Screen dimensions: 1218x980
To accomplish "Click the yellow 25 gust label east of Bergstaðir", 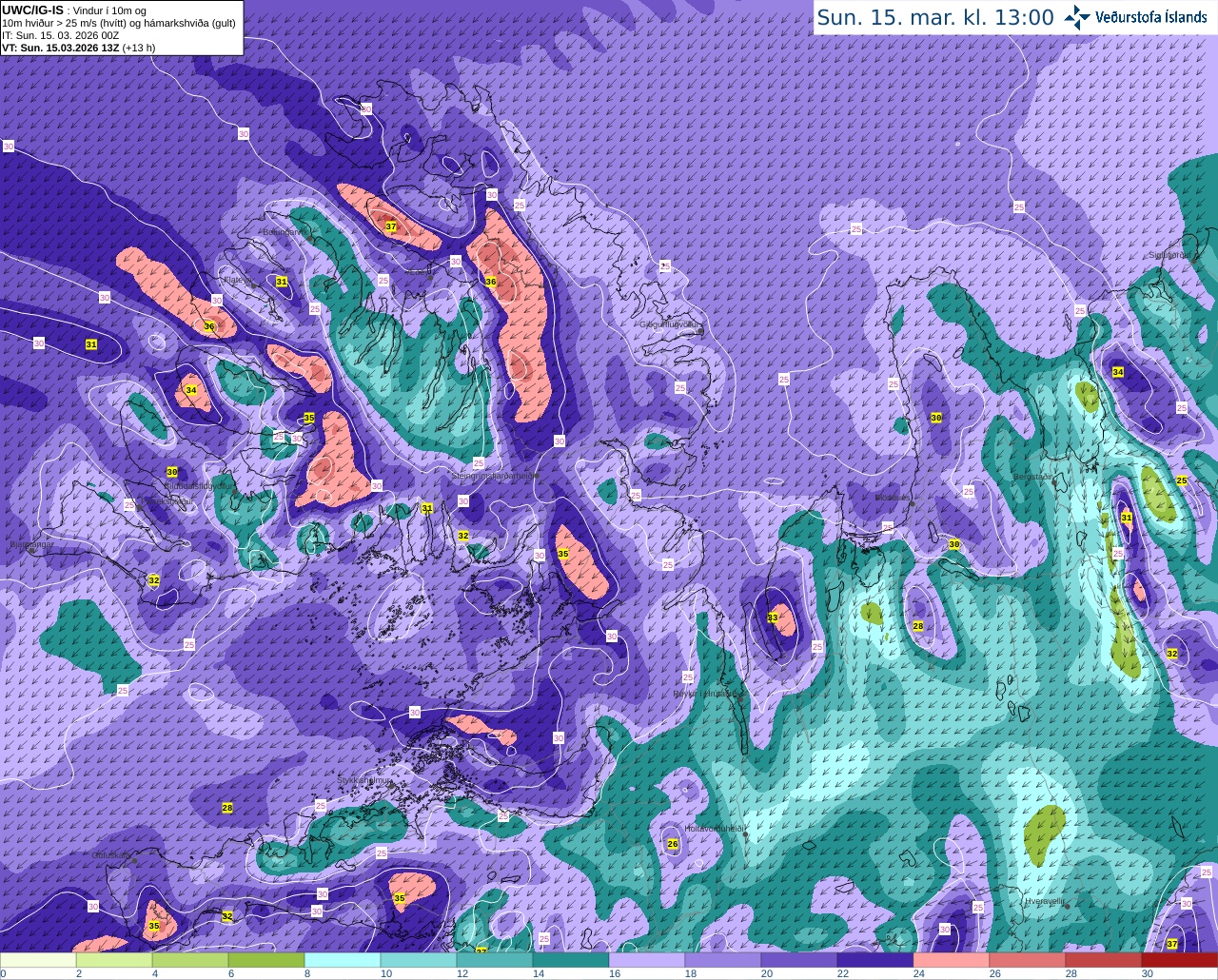I will (x=1182, y=480).
